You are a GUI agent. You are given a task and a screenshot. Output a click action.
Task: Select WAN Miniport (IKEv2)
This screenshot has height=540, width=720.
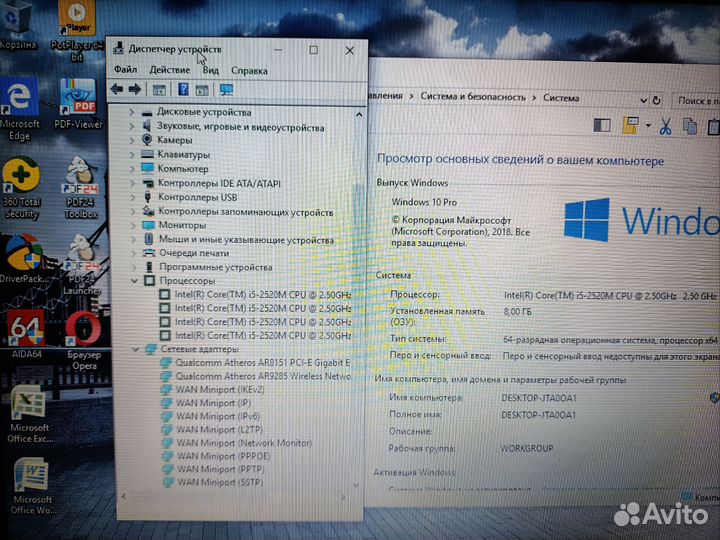[x=220, y=389]
